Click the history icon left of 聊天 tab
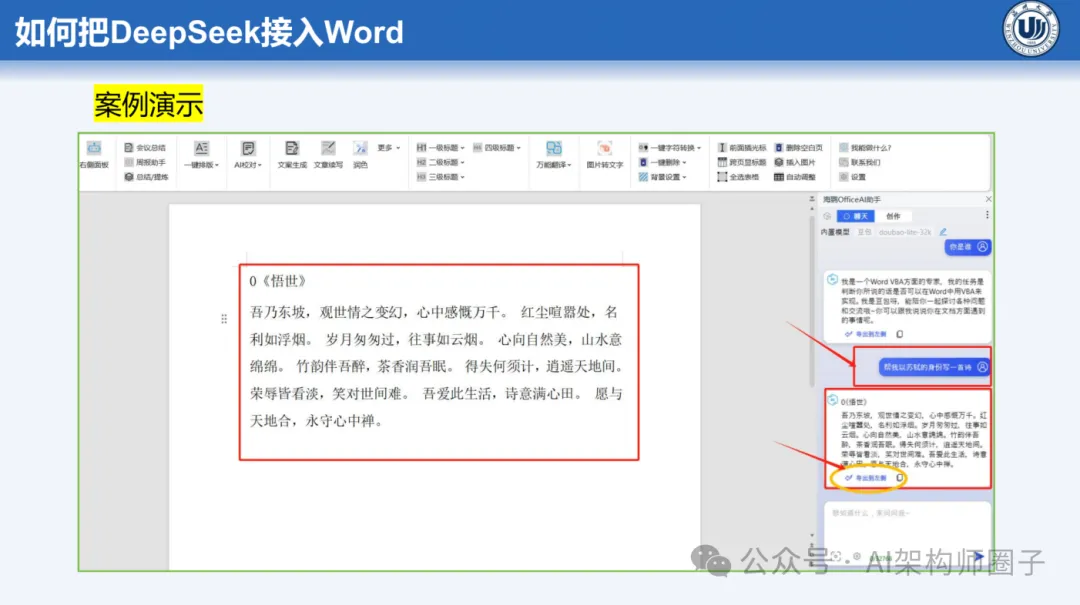This screenshot has width=1080, height=605. [x=827, y=216]
